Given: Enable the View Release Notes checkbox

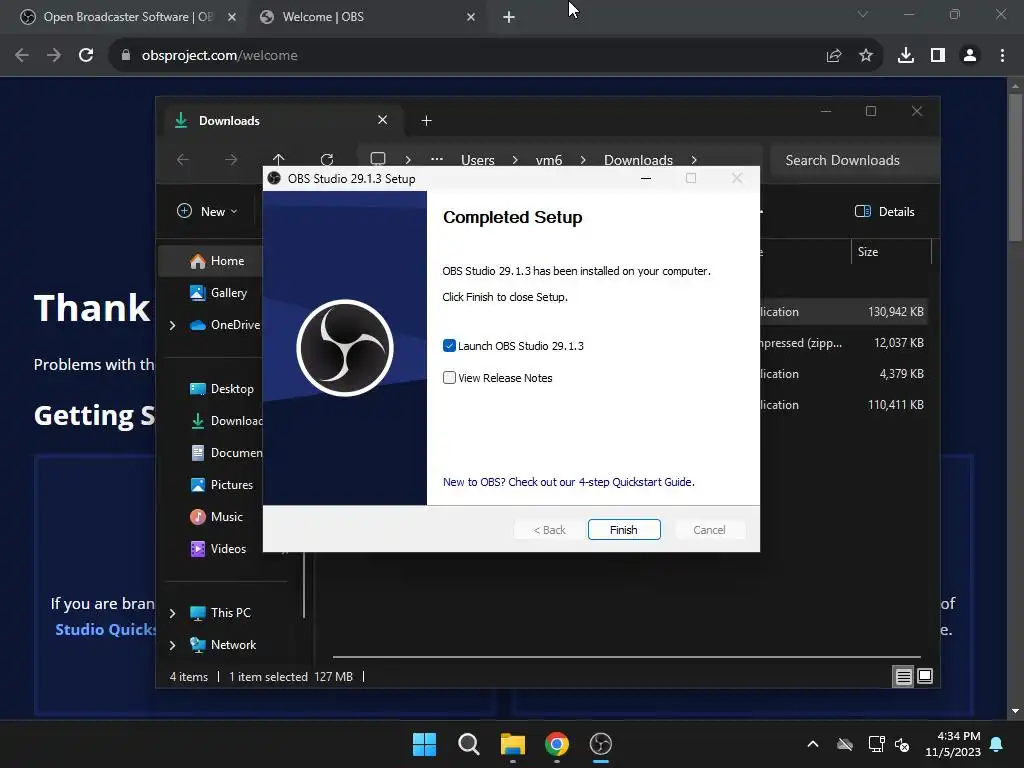Looking at the screenshot, I should [449, 377].
